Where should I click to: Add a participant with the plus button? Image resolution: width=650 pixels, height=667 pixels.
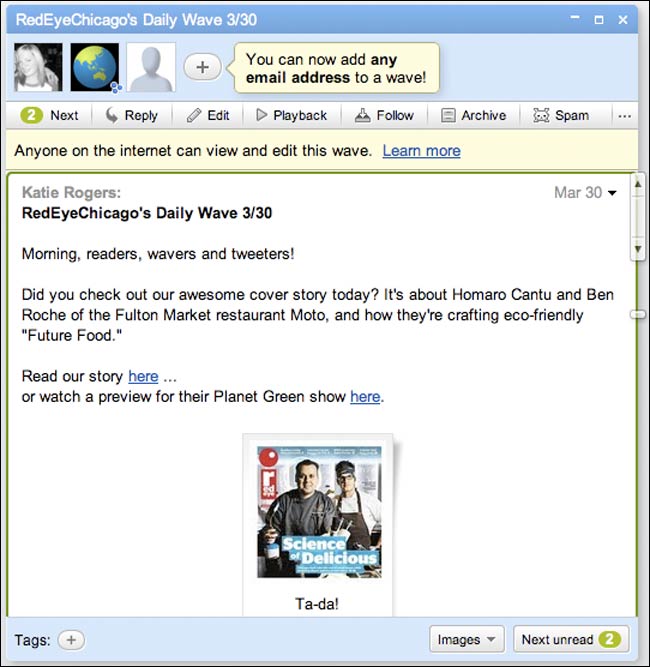[x=202, y=67]
